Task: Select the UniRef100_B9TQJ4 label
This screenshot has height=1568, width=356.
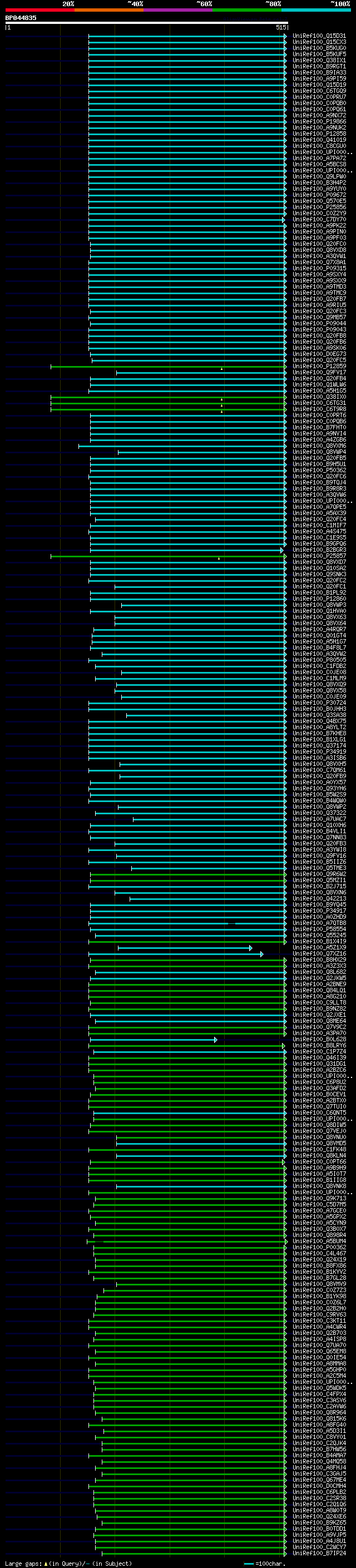Action: (x=319, y=483)
